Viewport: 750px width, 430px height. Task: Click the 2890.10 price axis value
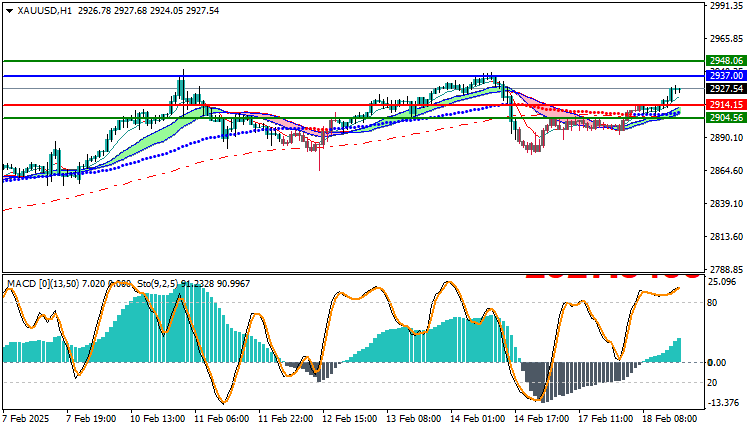click(x=727, y=138)
